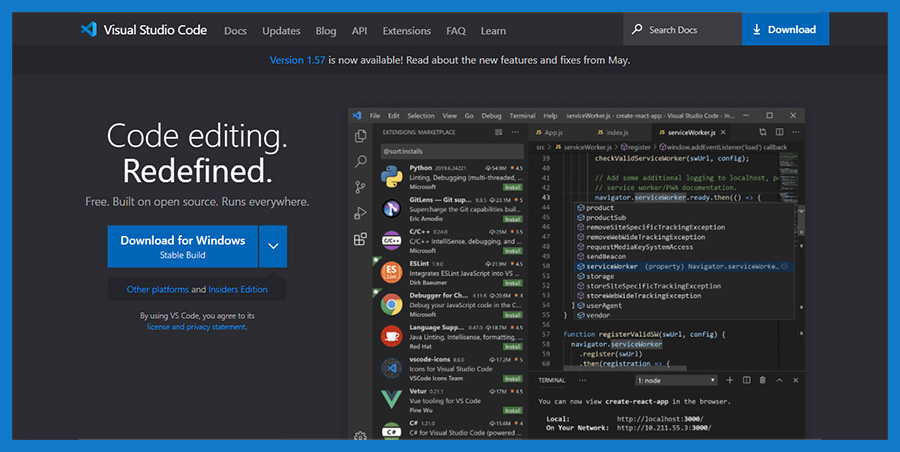The height and width of the screenshot is (452, 900).
Task: Open Extensions panel more actions ellipsis
Action: [x=515, y=132]
